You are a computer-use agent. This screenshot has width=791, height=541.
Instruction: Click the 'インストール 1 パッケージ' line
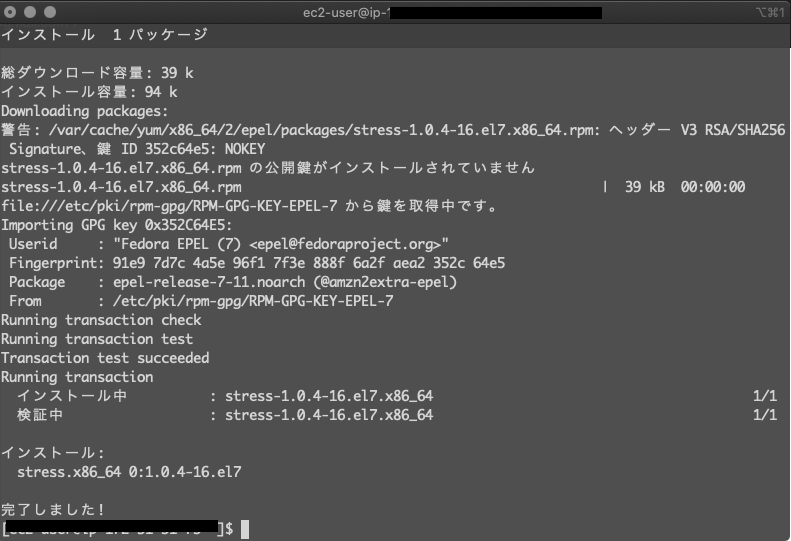point(104,34)
